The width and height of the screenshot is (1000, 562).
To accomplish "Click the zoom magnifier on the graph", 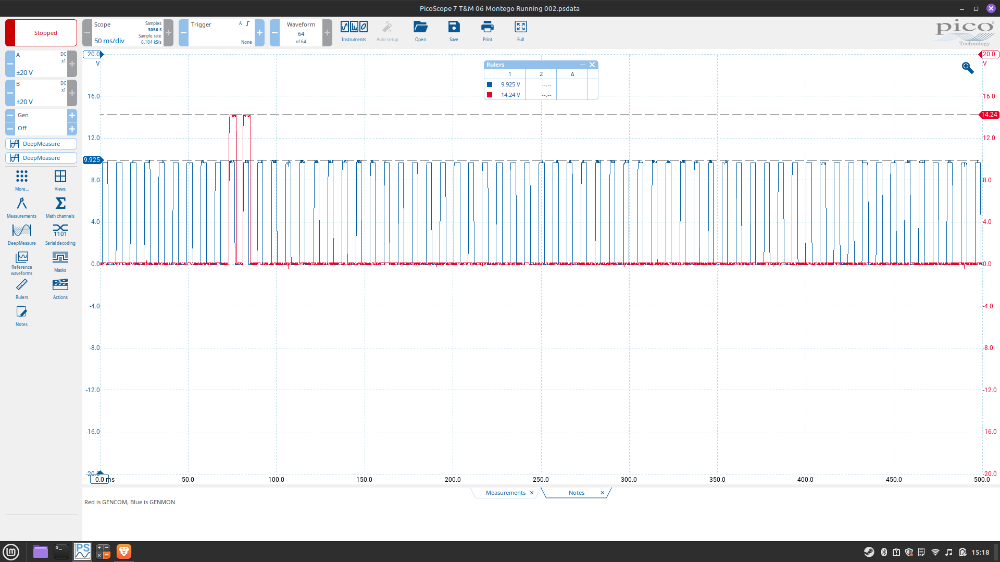I will [x=967, y=68].
